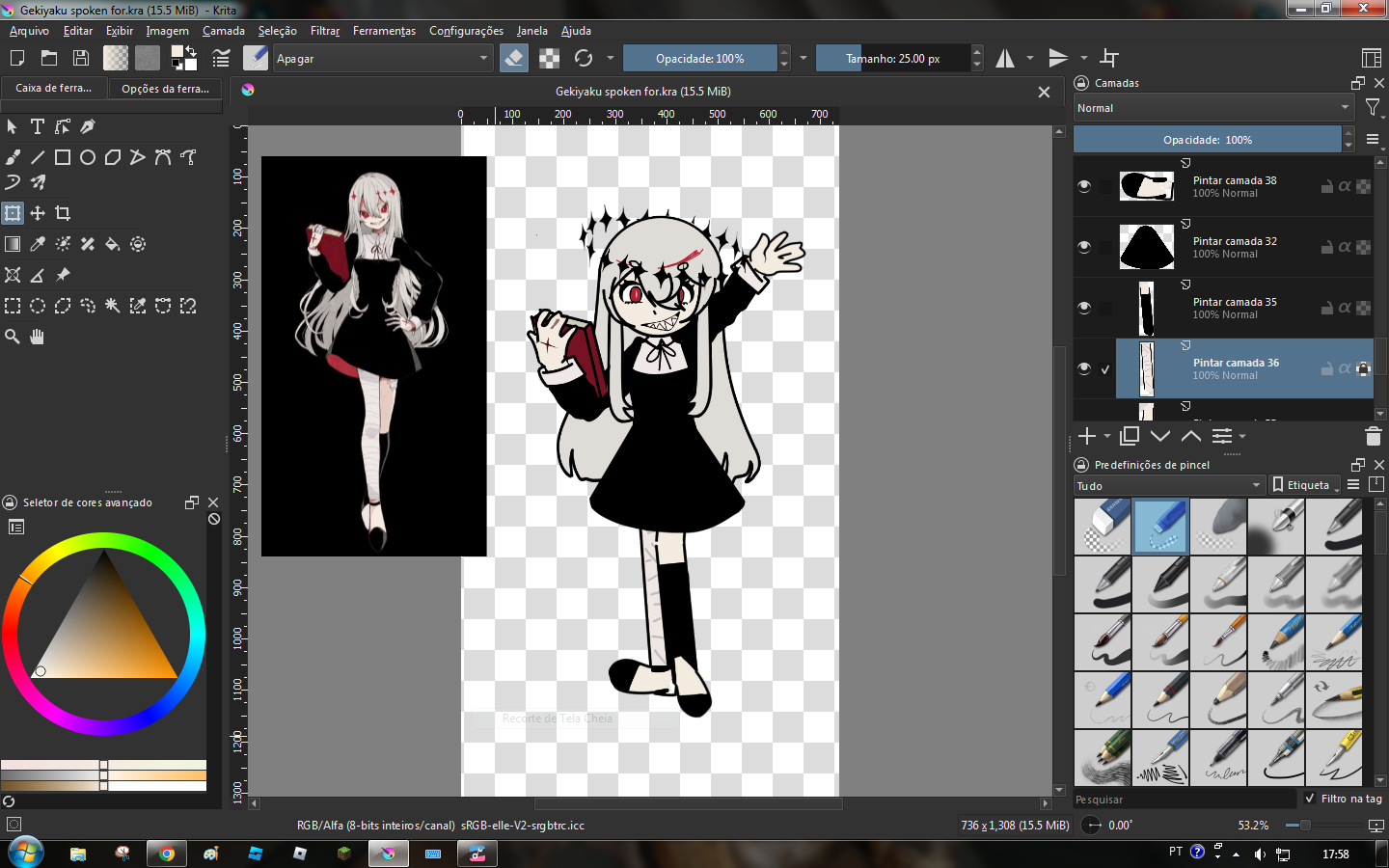Screen dimensions: 1389x868
Task: Toggle eraser mode in the toolbar
Action: (514, 58)
